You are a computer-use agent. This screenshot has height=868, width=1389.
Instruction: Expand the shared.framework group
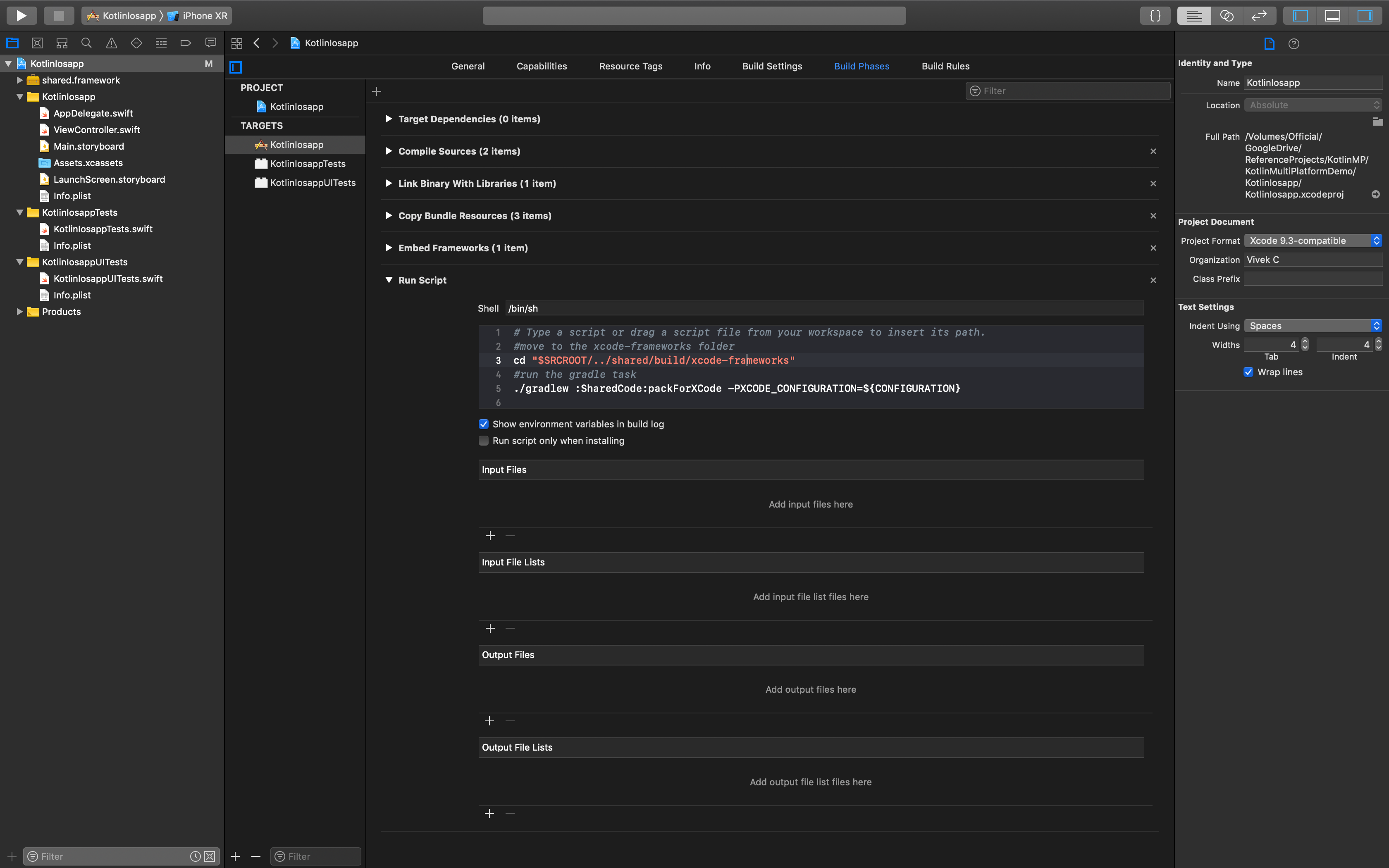pos(19,80)
